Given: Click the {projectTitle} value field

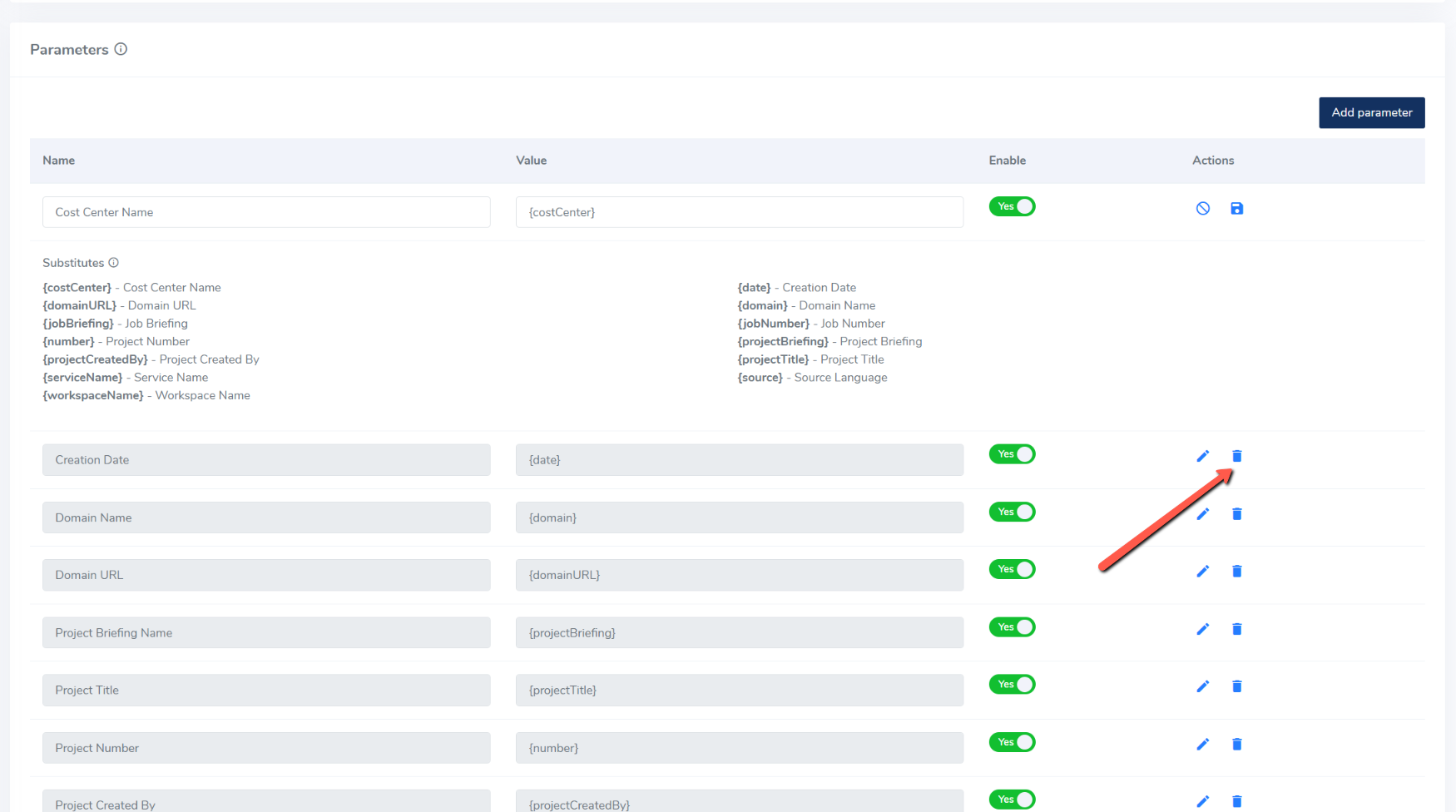Looking at the screenshot, I should [740, 691].
